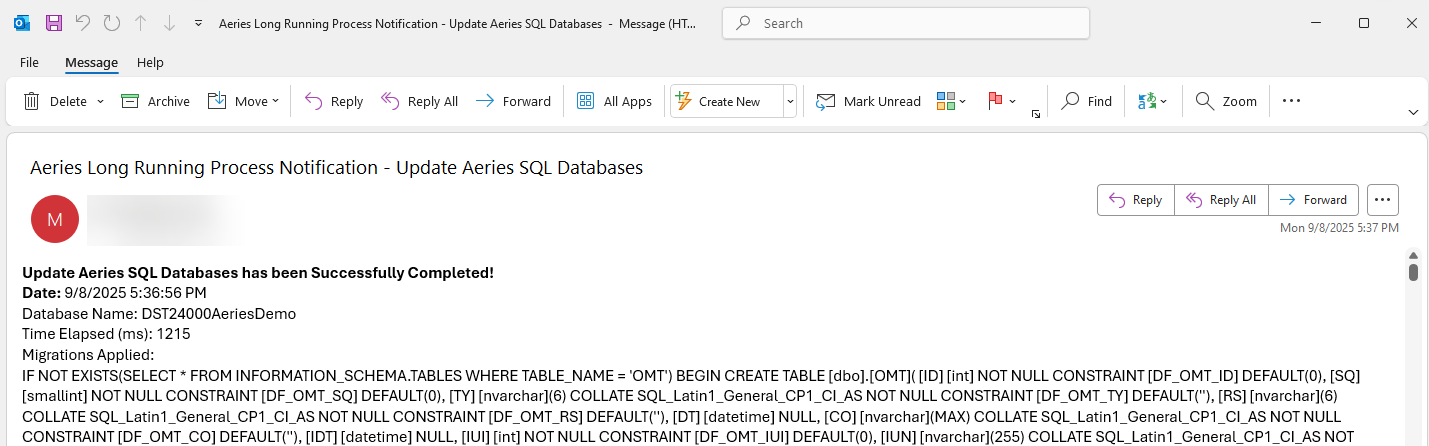This screenshot has height=446, width=1429.
Task: Click Reply All in the ribbon
Action: click(420, 101)
